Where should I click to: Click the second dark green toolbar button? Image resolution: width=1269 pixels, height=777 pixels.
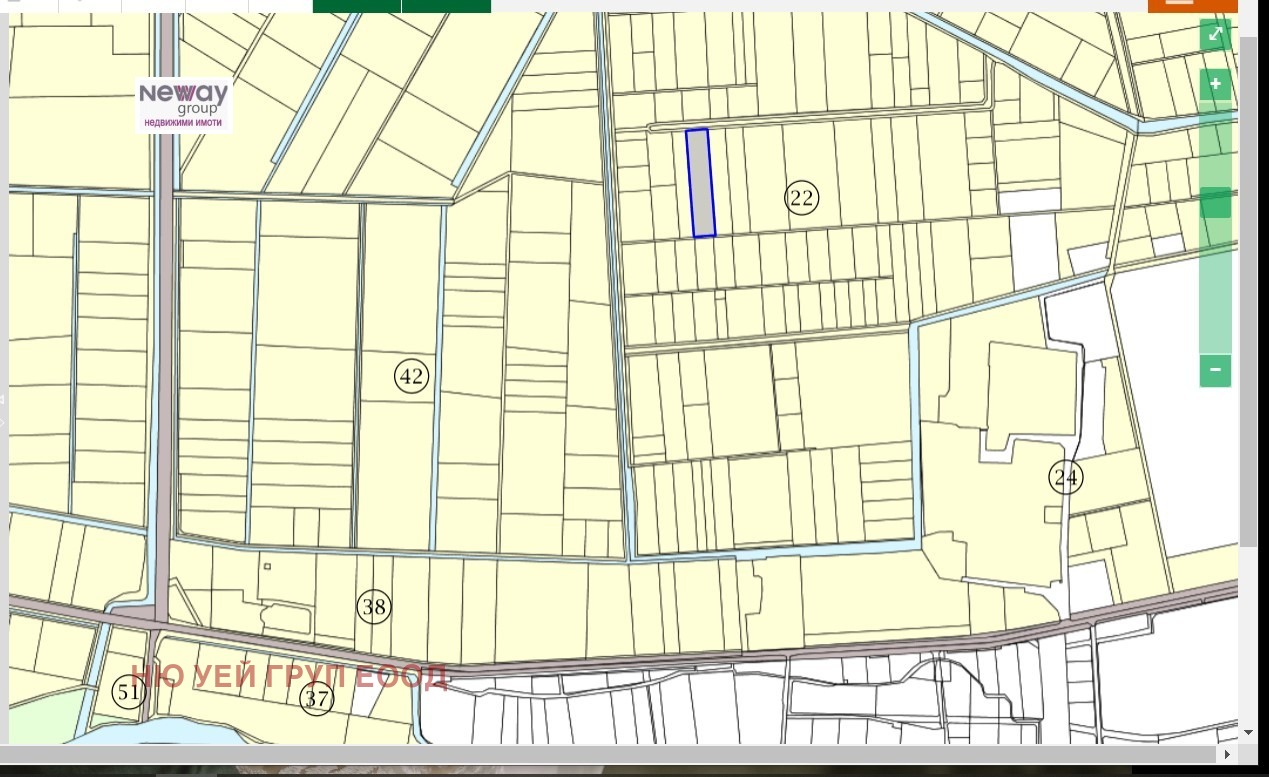pyautogui.click(x=446, y=5)
